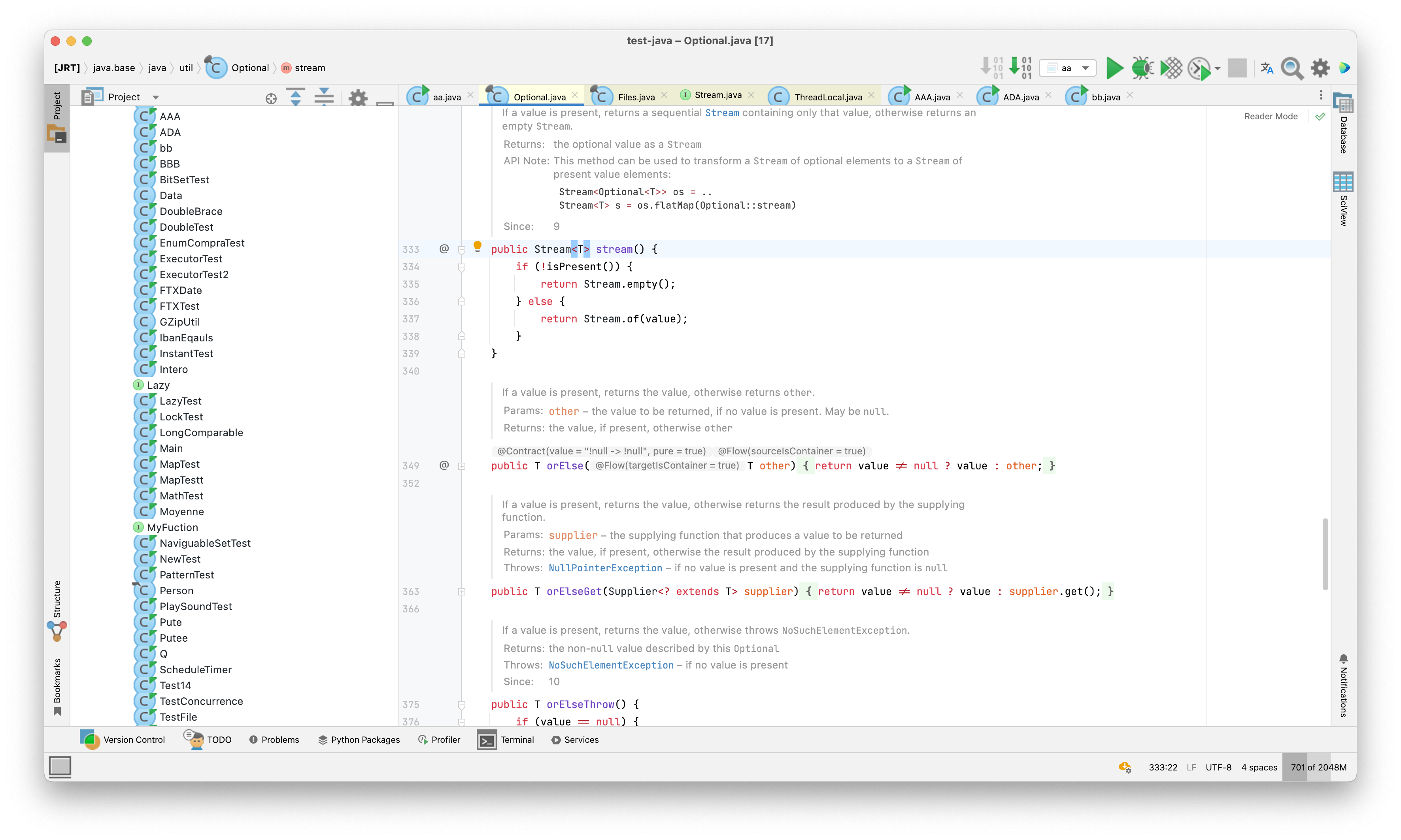Open IDE settings gear in toolbar
Screen dimensions: 1401x840
1320,68
